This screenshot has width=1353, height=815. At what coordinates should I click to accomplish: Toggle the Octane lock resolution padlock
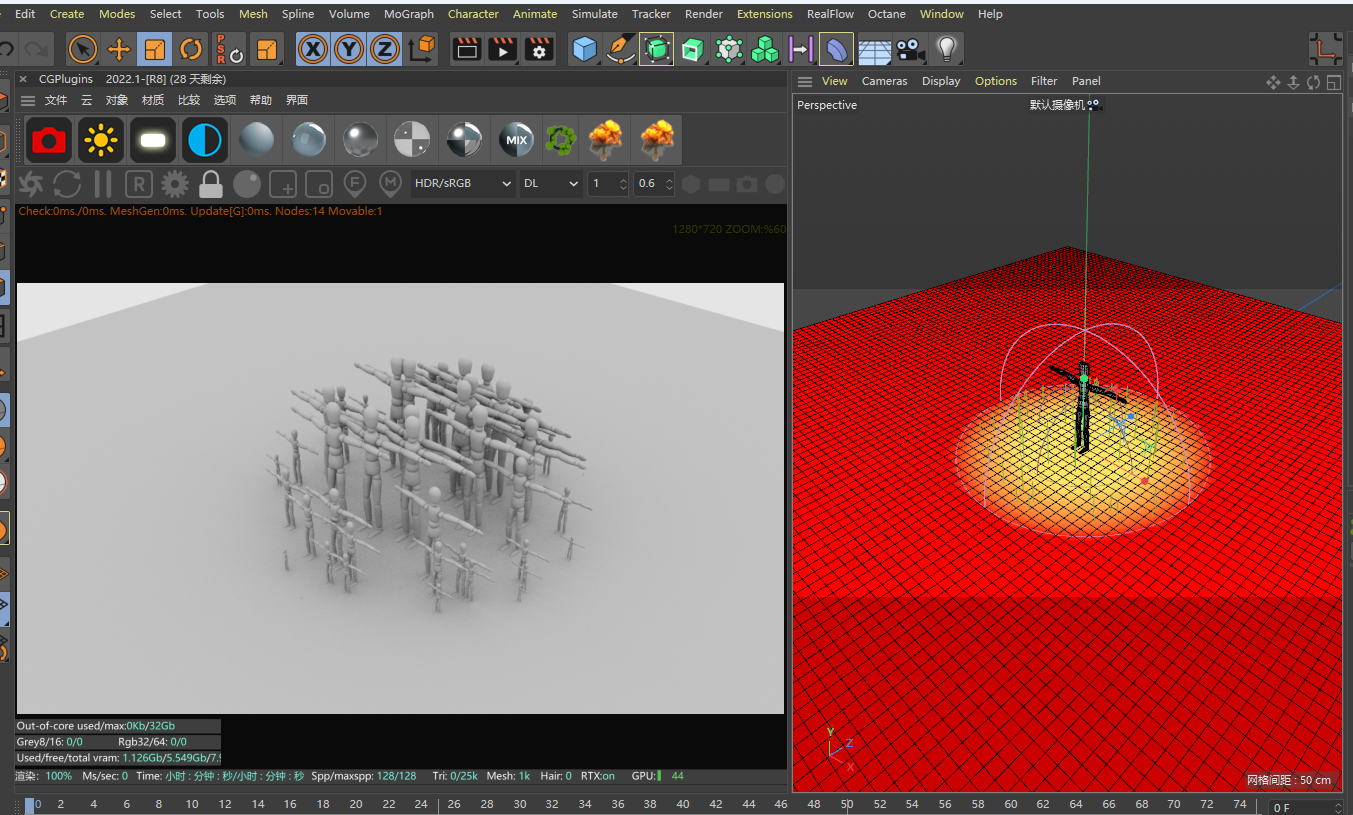(x=210, y=184)
